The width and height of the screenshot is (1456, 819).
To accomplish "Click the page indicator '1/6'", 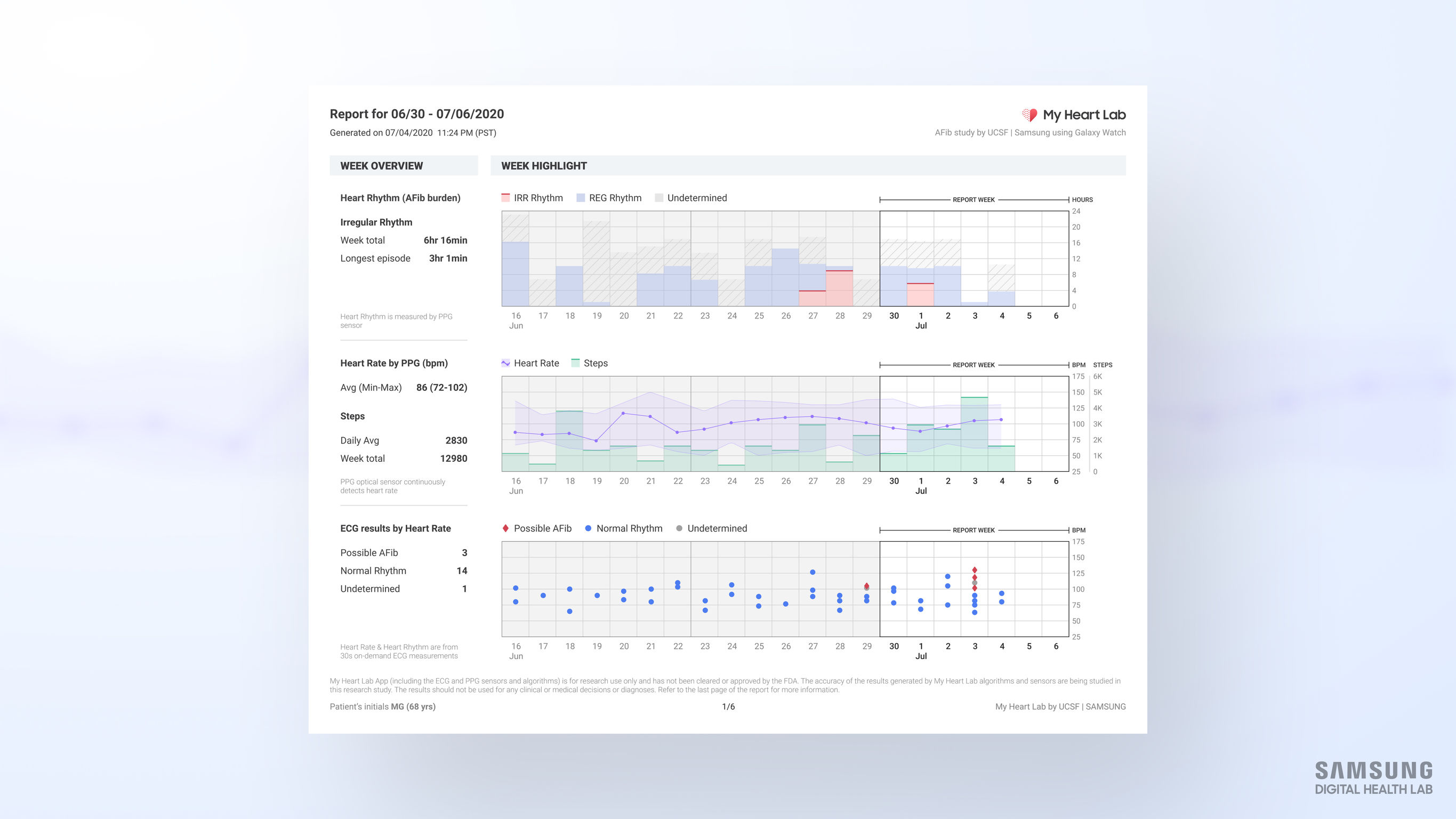I will tap(728, 706).
